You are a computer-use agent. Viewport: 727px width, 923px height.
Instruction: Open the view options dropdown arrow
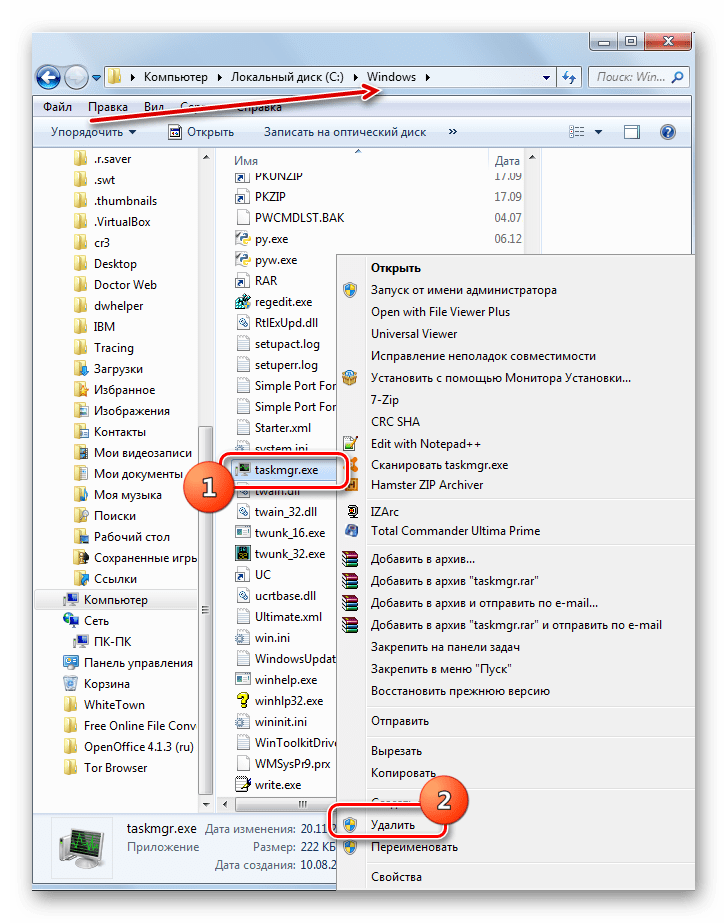[x=598, y=132]
